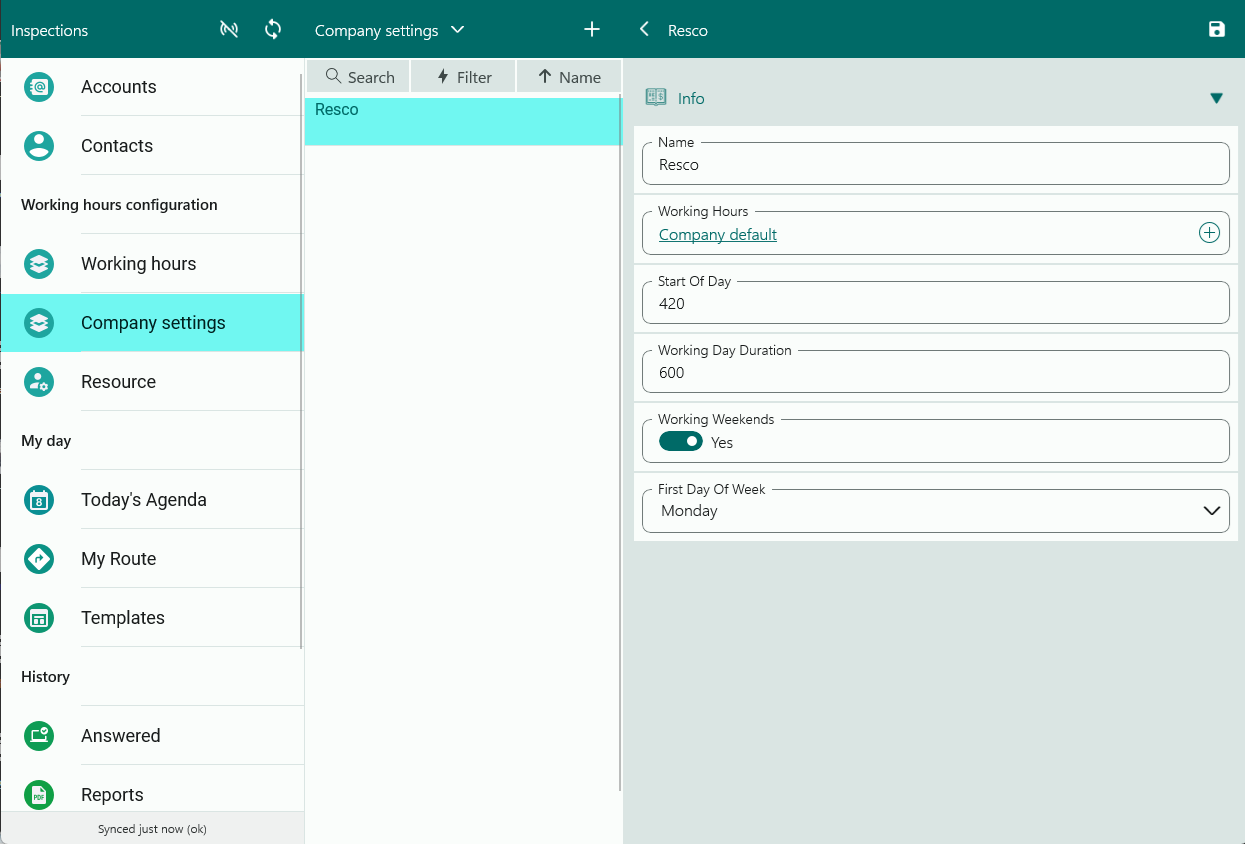The width and height of the screenshot is (1245, 844).
Task: Collapse the Info section triangle
Action: (x=1216, y=98)
